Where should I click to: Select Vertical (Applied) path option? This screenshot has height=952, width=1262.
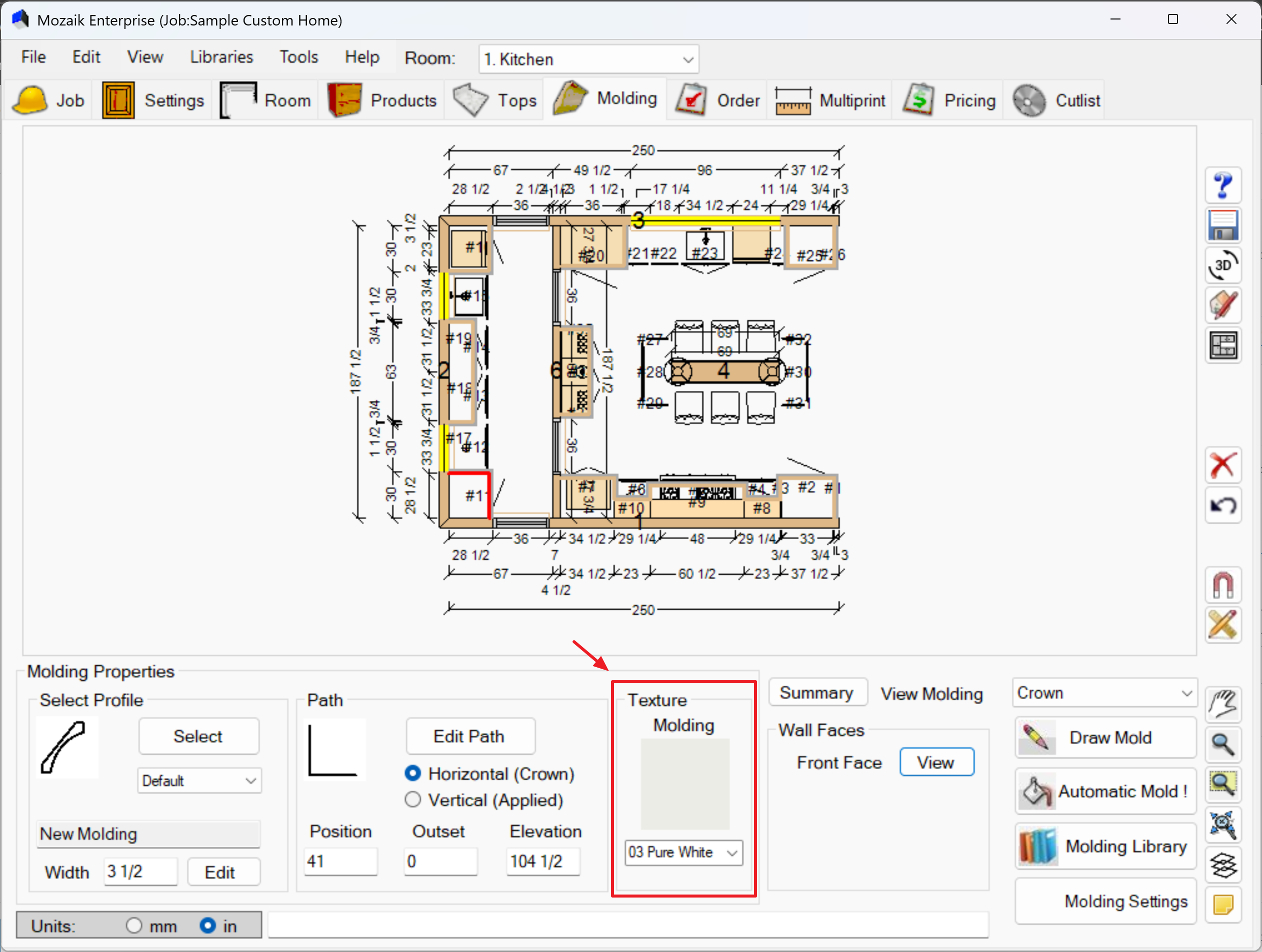pos(412,800)
